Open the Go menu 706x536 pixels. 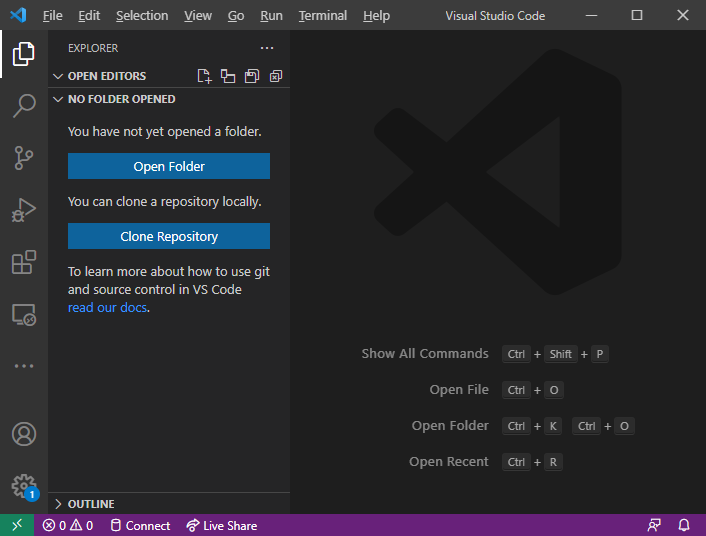point(236,16)
